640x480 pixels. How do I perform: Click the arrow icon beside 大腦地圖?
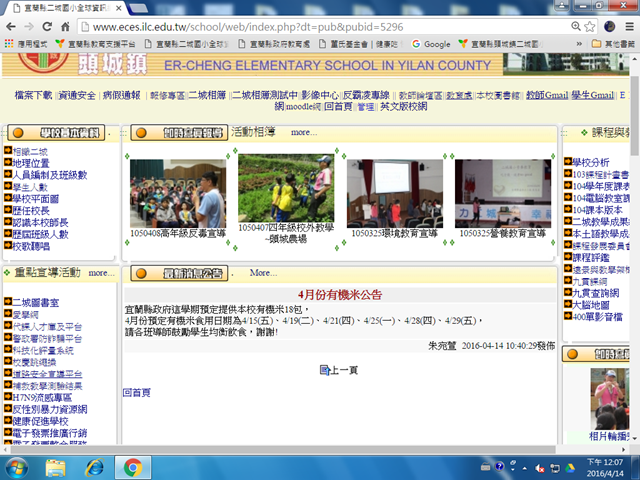click(x=568, y=304)
